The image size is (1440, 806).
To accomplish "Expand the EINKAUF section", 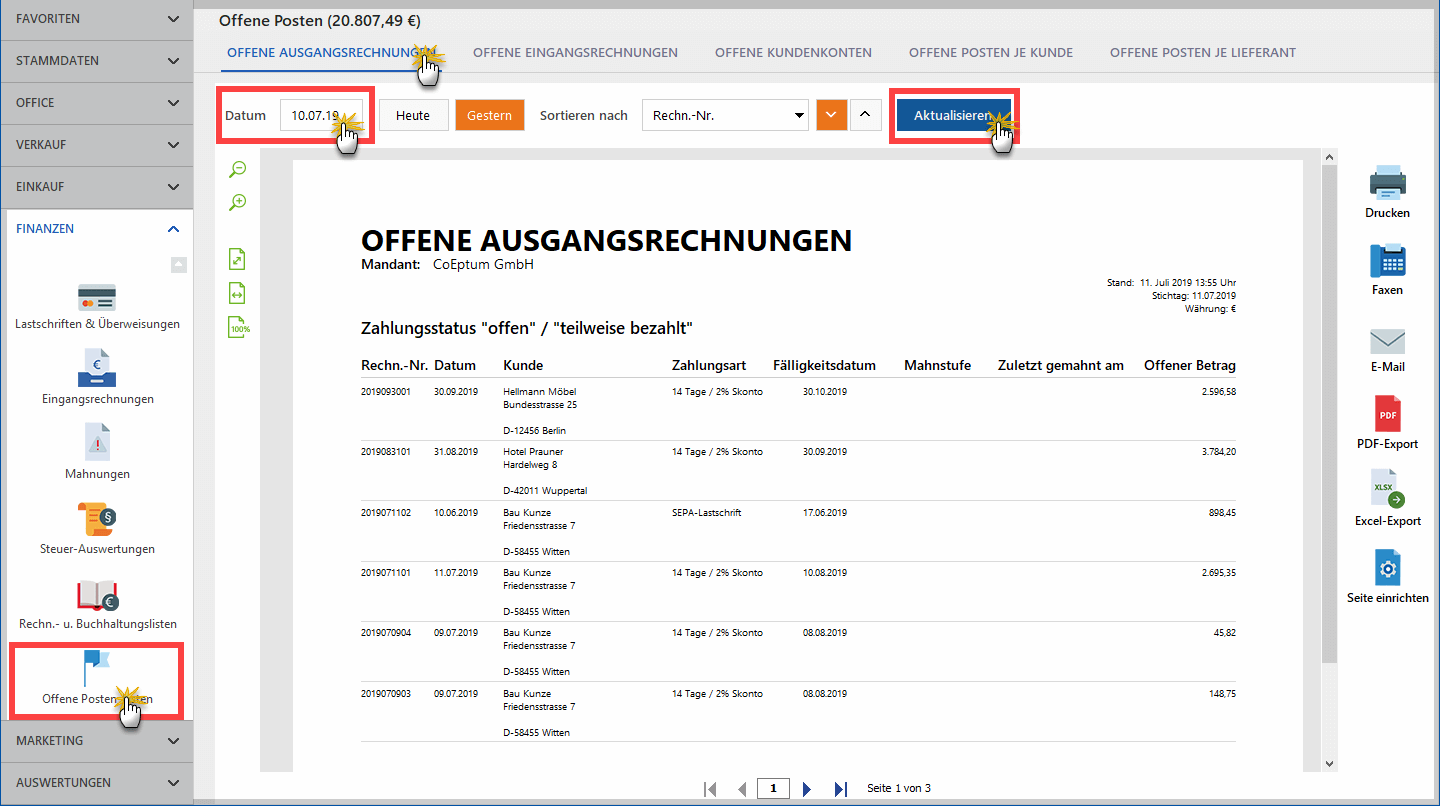I will [97, 187].
